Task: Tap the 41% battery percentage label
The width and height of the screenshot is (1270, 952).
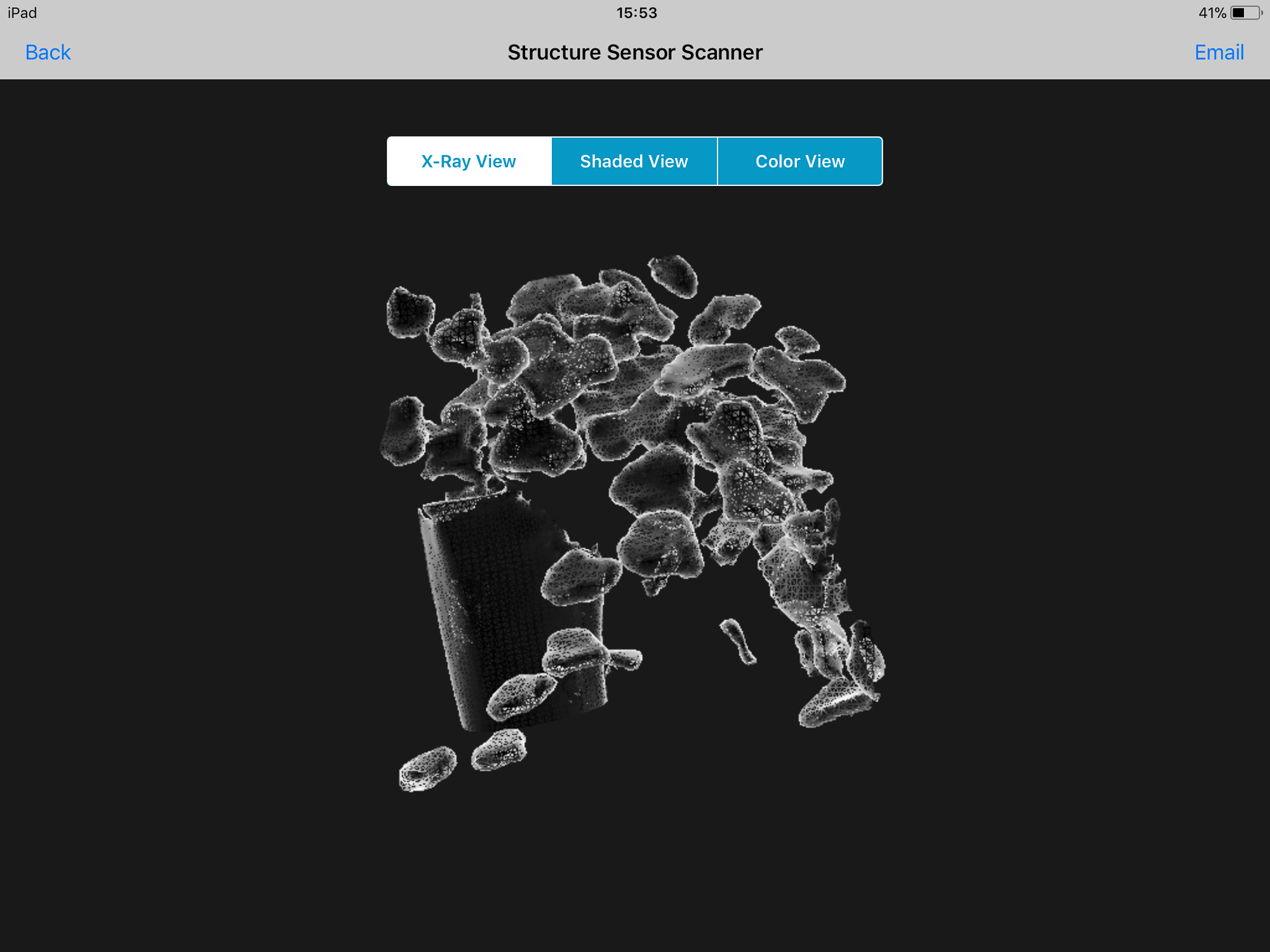Action: 1212,13
